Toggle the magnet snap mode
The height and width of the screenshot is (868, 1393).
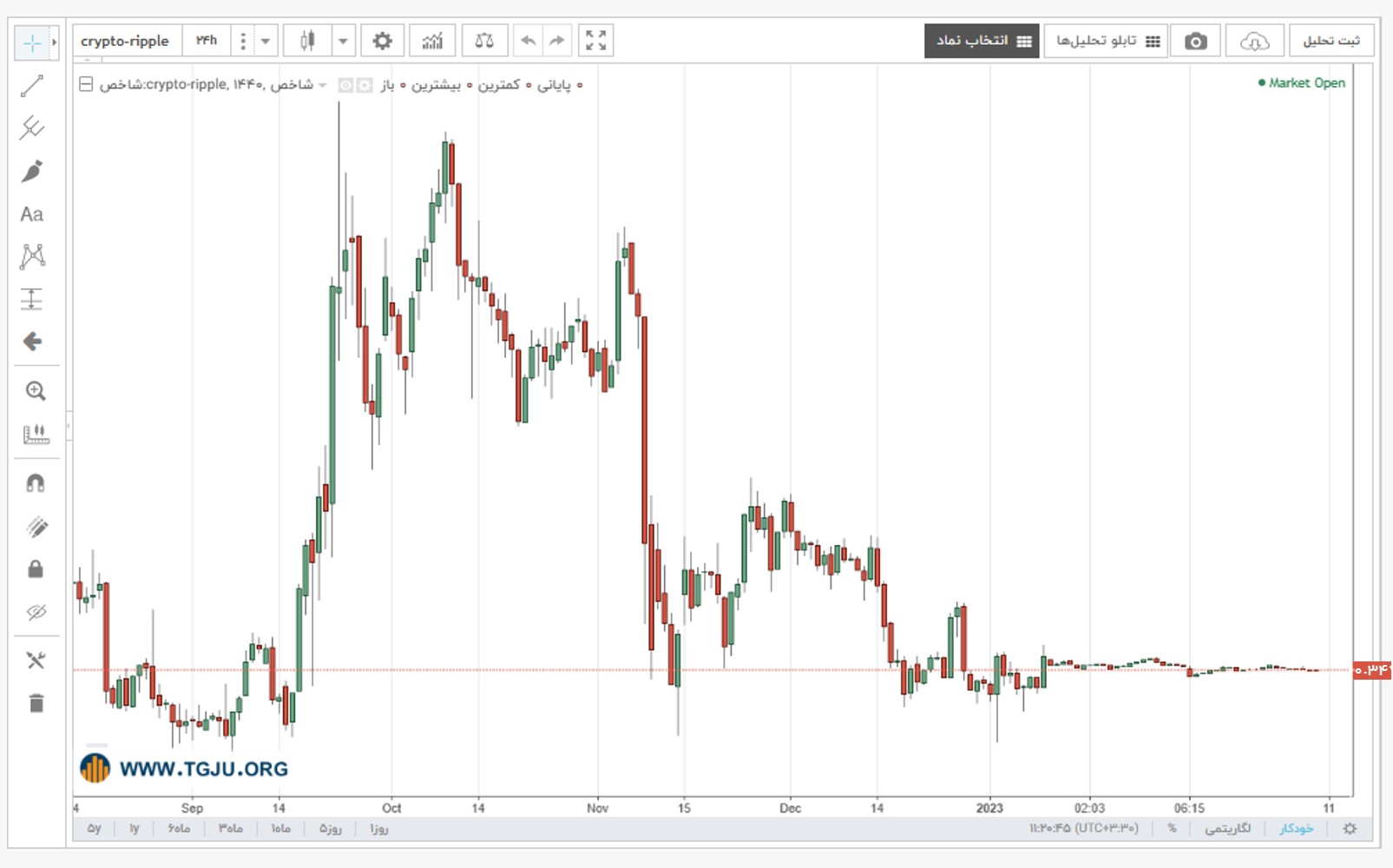pos(36,483)
